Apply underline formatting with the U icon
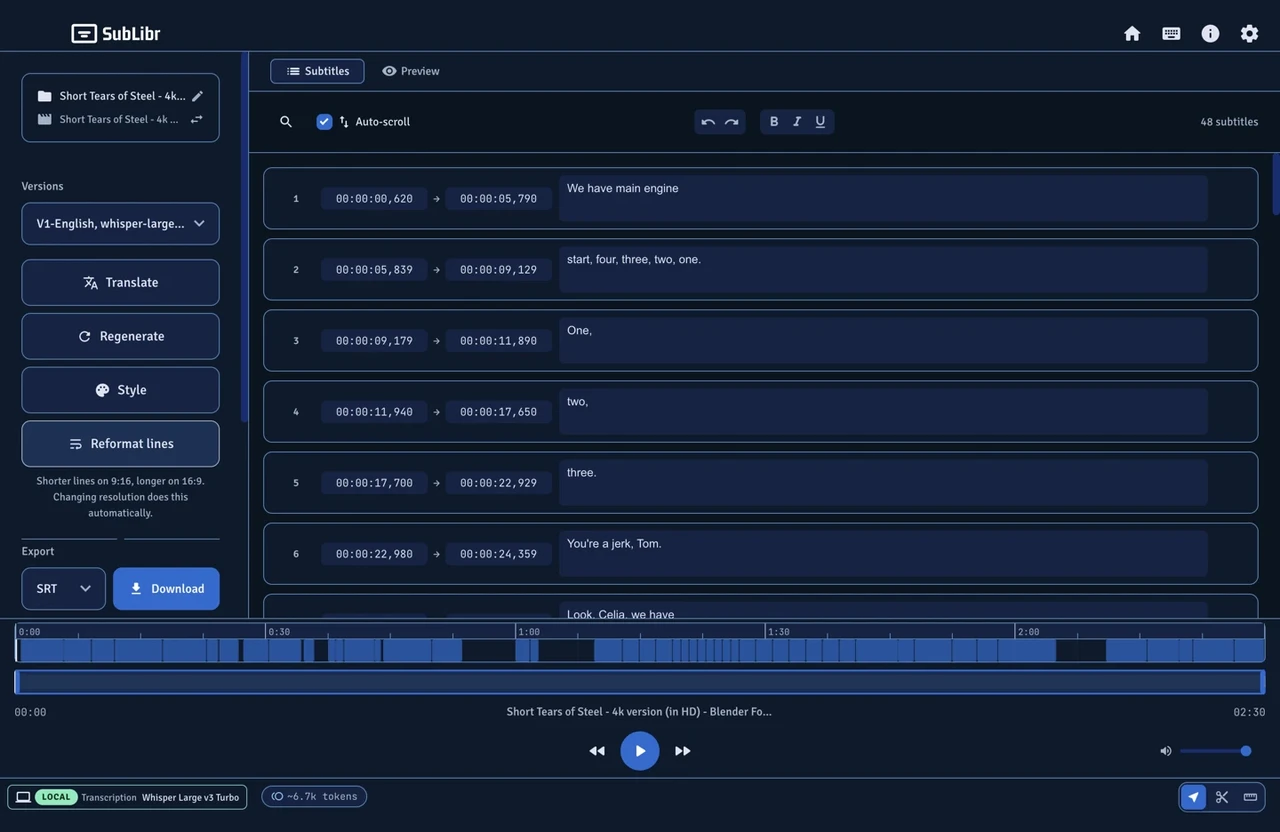The width and height of the screenshot is (1280, 832). [x=820, y=122]
